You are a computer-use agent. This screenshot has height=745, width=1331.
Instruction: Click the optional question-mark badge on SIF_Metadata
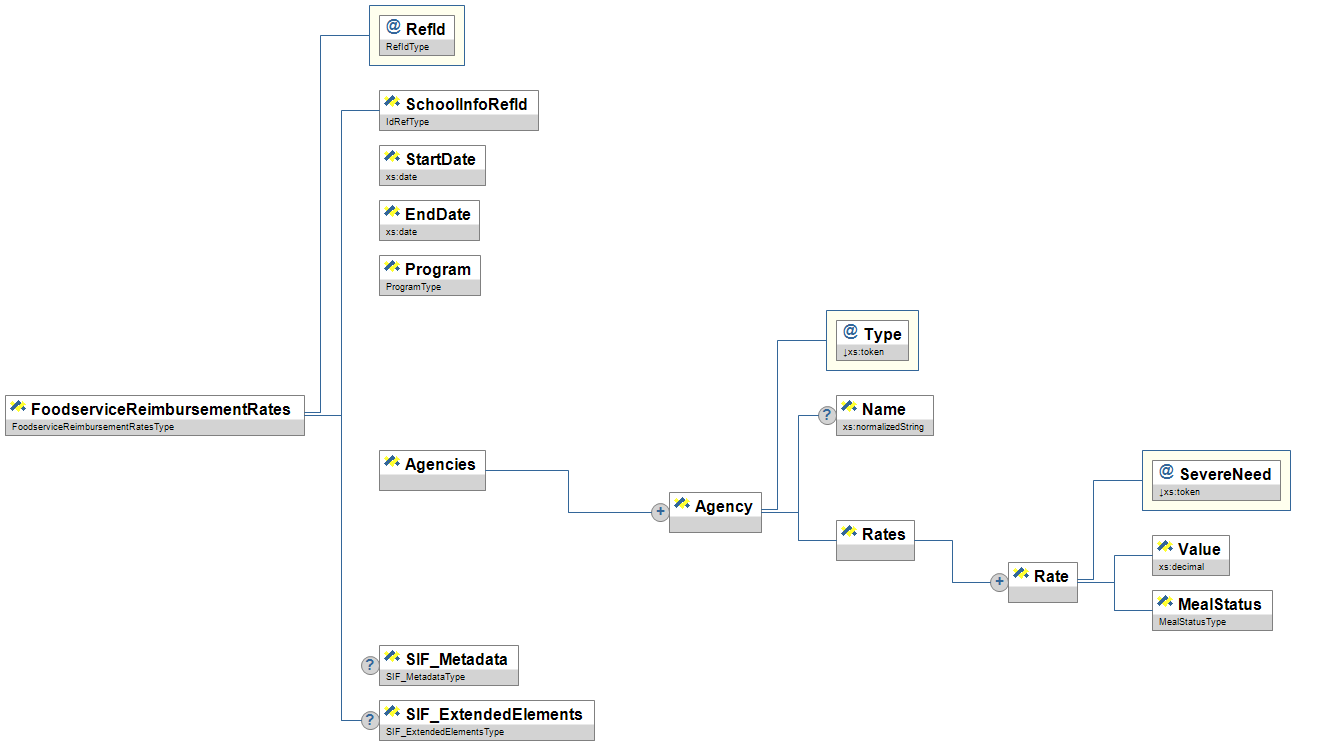tap(370, 664)
